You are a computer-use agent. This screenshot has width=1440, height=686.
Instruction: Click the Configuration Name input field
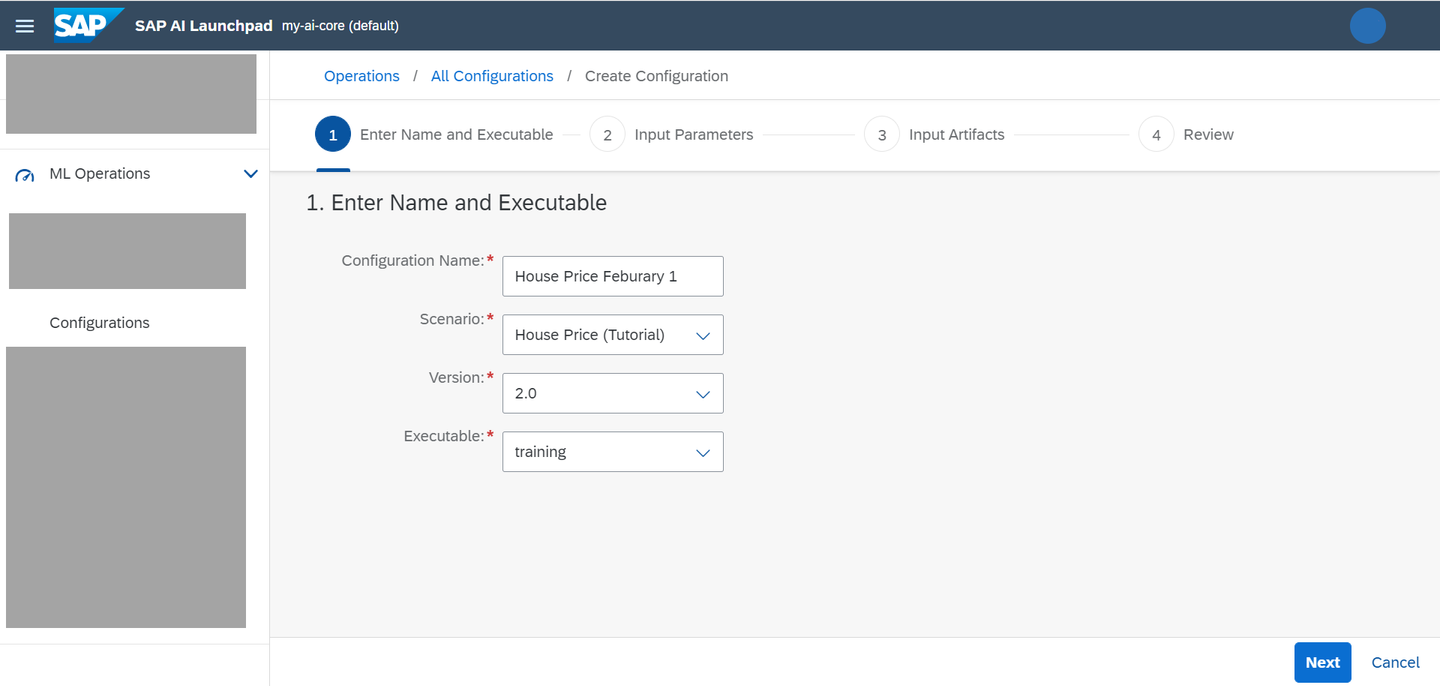tap(613, 276)
